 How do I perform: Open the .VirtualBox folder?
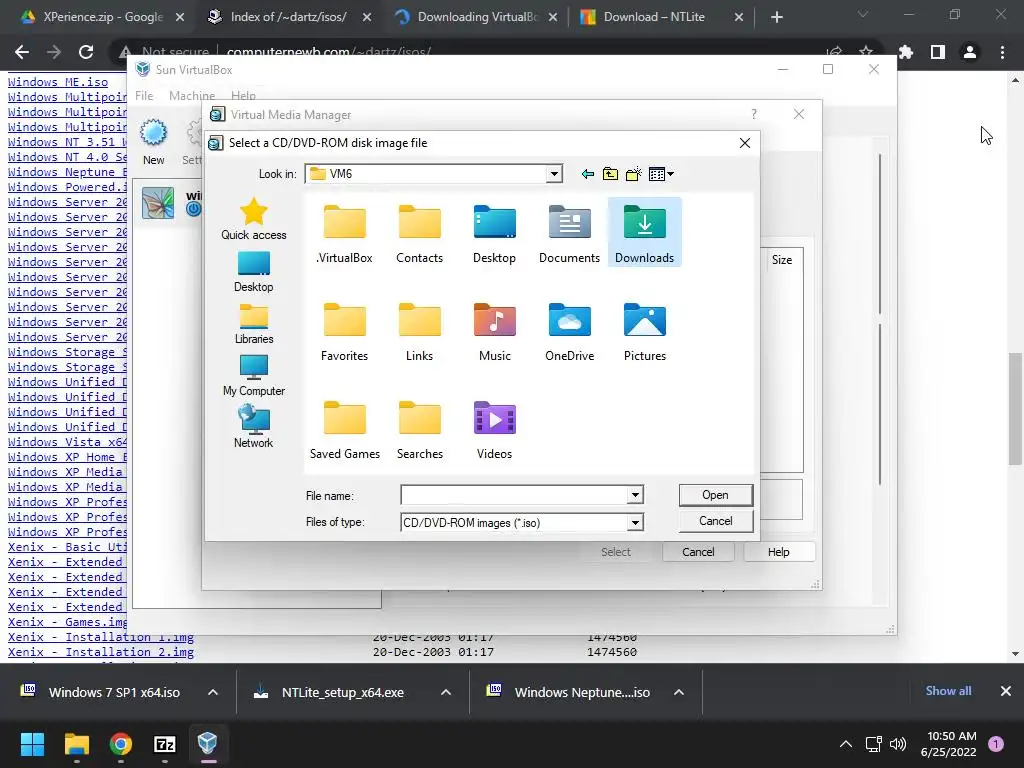coord(344,233)
